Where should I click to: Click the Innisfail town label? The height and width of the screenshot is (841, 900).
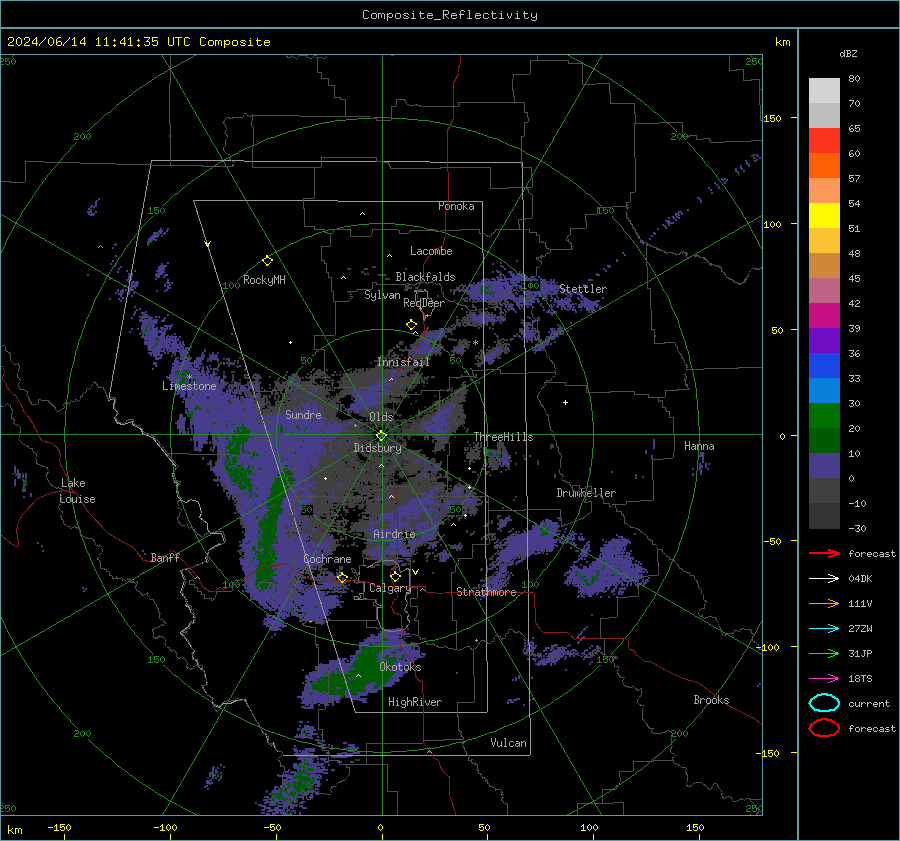(403, 362)
